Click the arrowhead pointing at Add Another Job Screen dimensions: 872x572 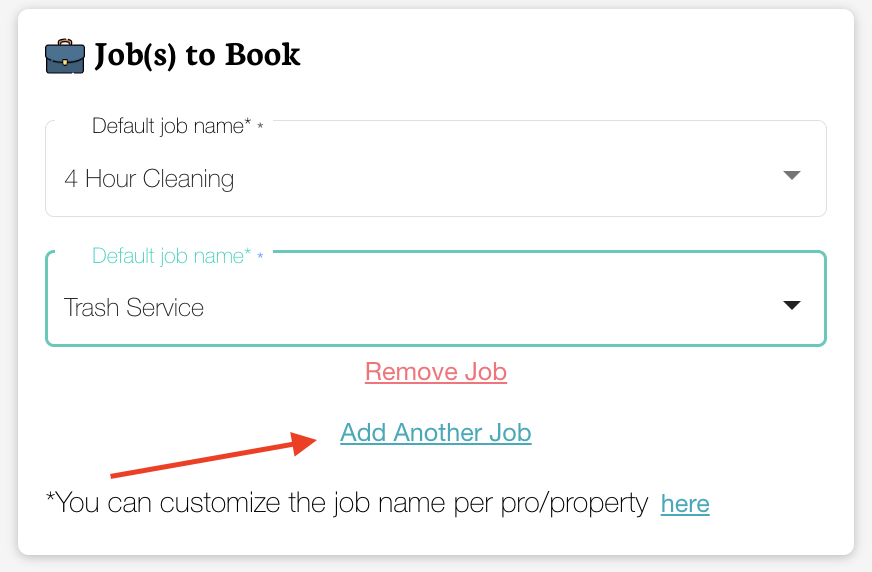click(x=307, y=443)
